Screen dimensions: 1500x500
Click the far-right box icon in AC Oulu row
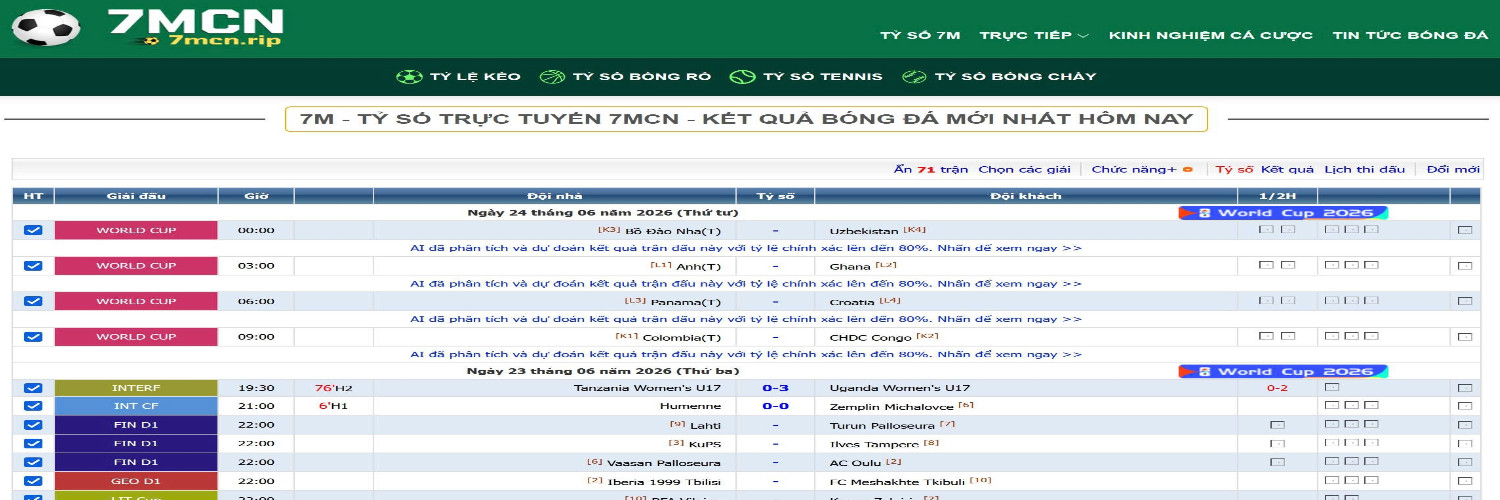coord(1465,463)
